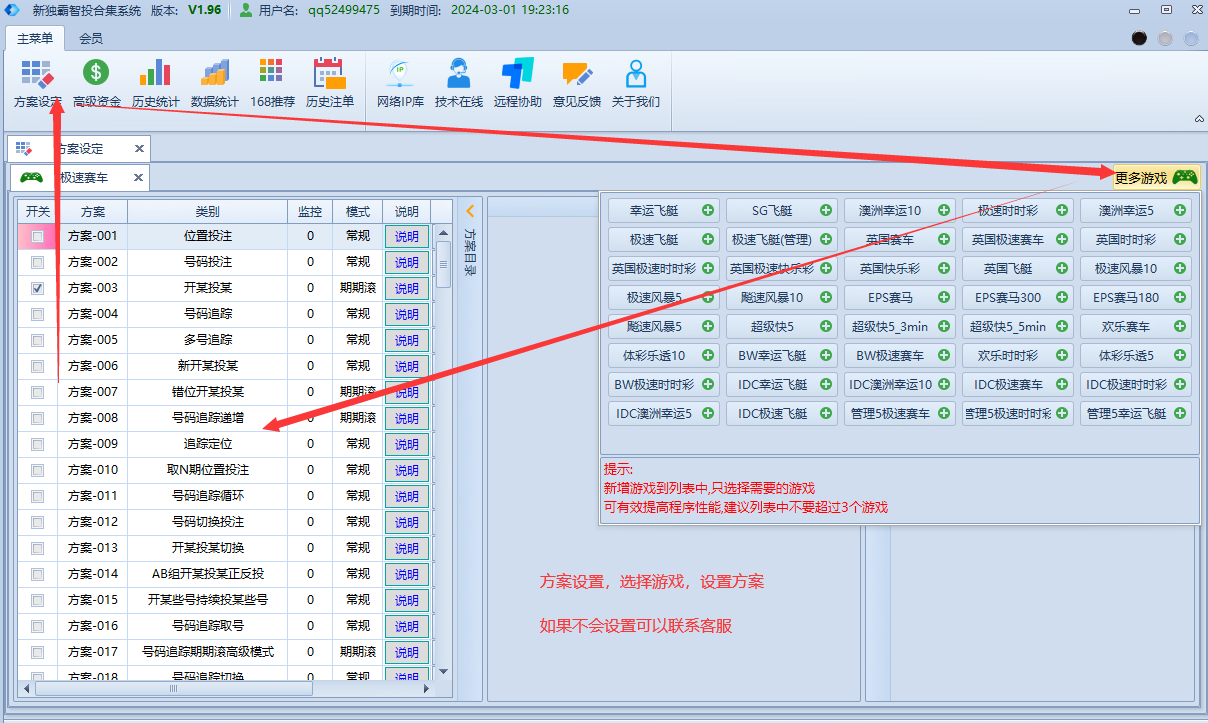Toggle checkbox for 方案-009

click(37, 444)
